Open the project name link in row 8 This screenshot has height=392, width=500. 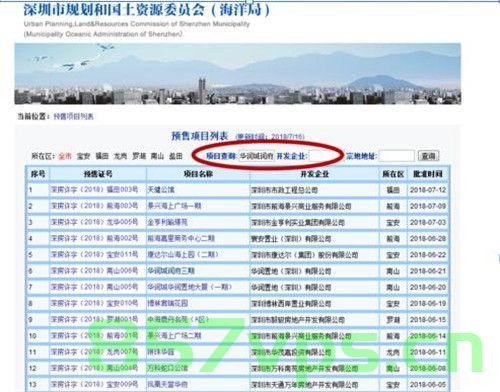(x=168, y=303)
